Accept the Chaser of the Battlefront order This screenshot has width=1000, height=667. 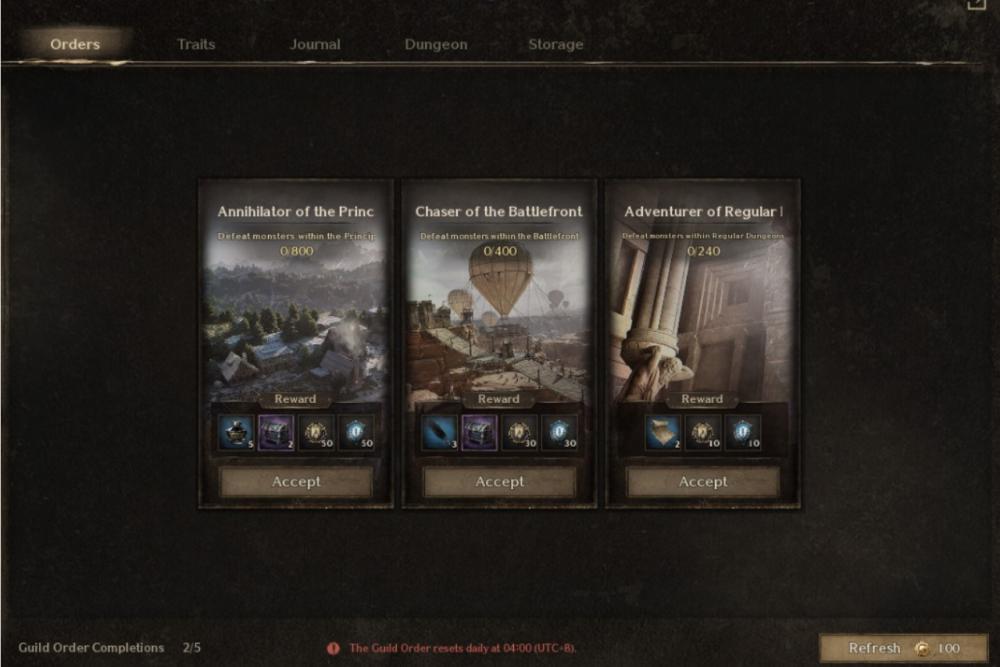point(499,482)
